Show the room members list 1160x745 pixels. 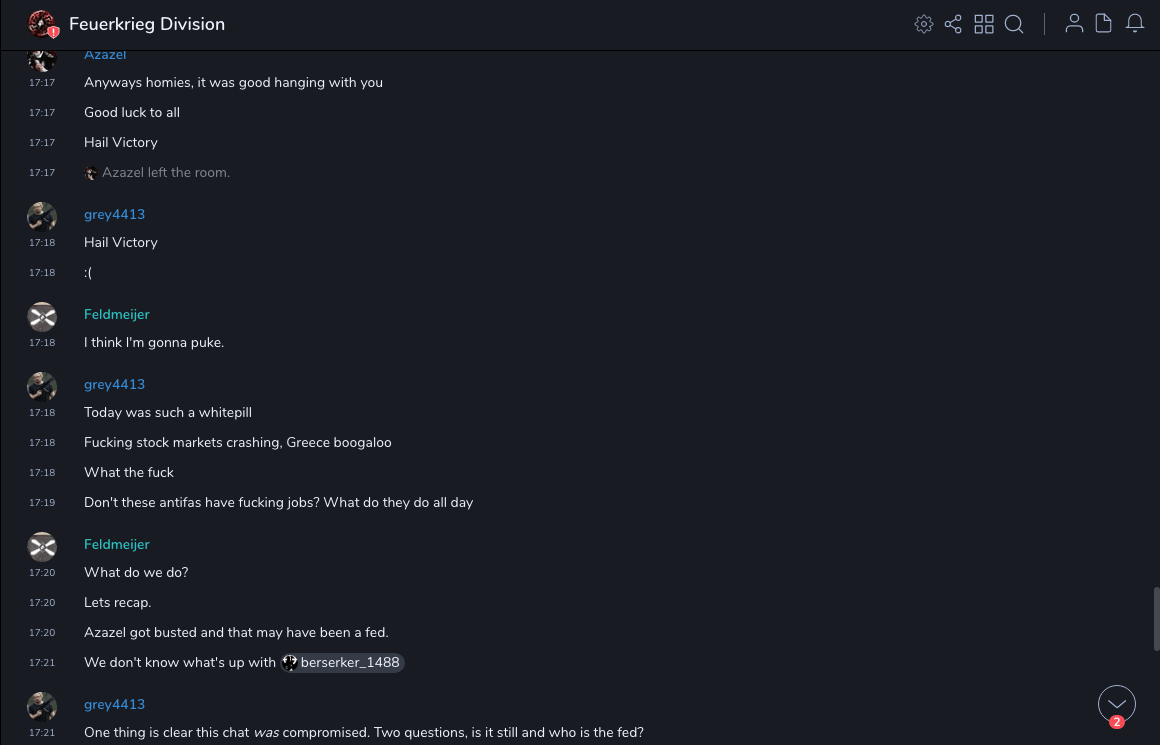1074,24
